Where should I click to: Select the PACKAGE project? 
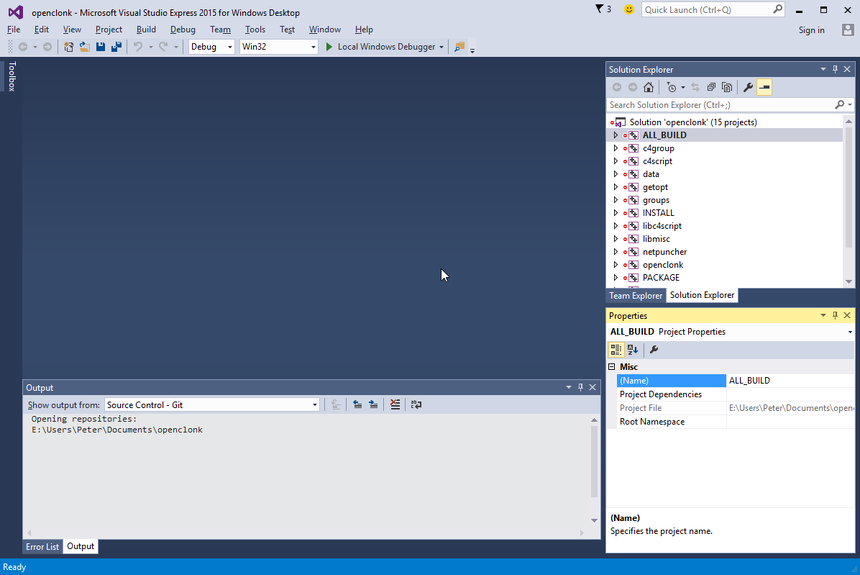(x=661, y=278)
